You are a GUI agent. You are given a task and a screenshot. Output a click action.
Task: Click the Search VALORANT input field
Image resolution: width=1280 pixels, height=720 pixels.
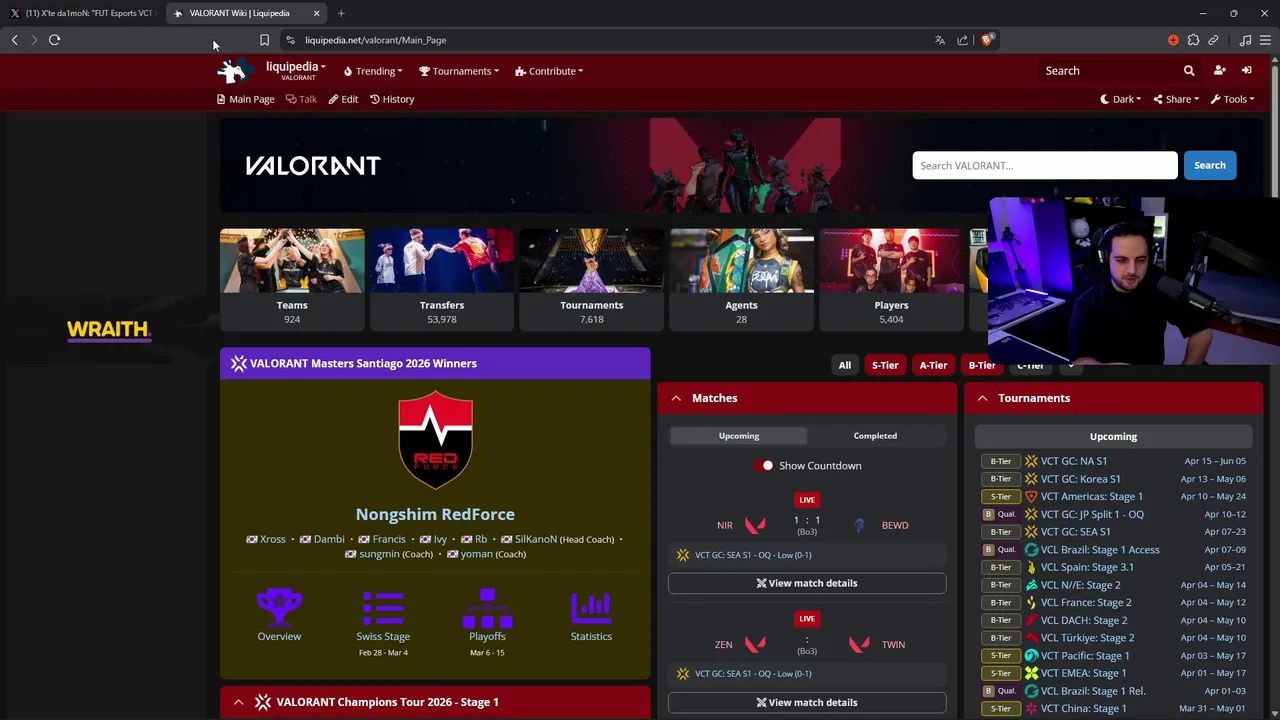click(1045, 166)
